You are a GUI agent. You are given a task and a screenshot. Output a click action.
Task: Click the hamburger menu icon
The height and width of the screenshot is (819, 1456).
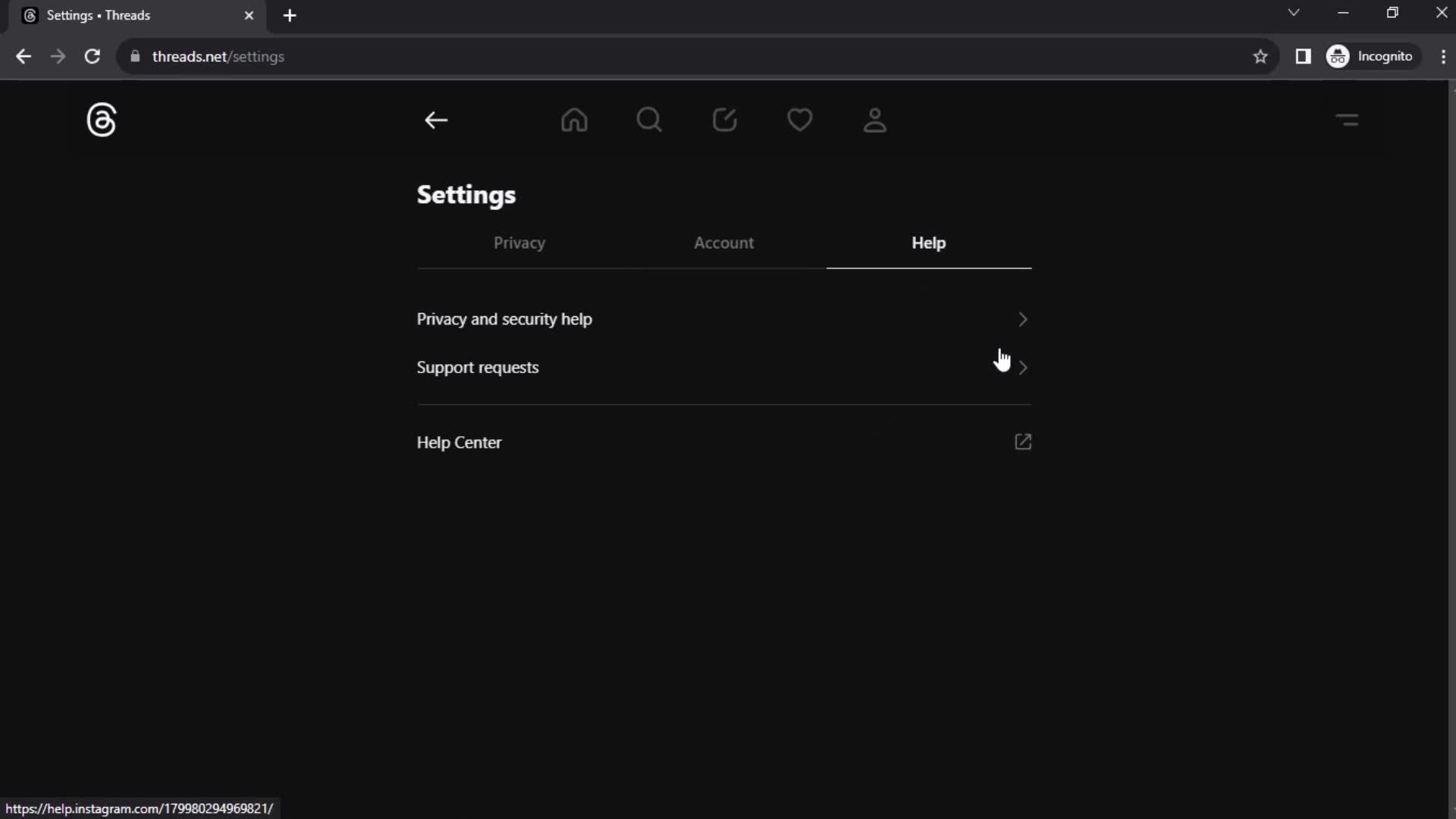[x=1348, y=120]
